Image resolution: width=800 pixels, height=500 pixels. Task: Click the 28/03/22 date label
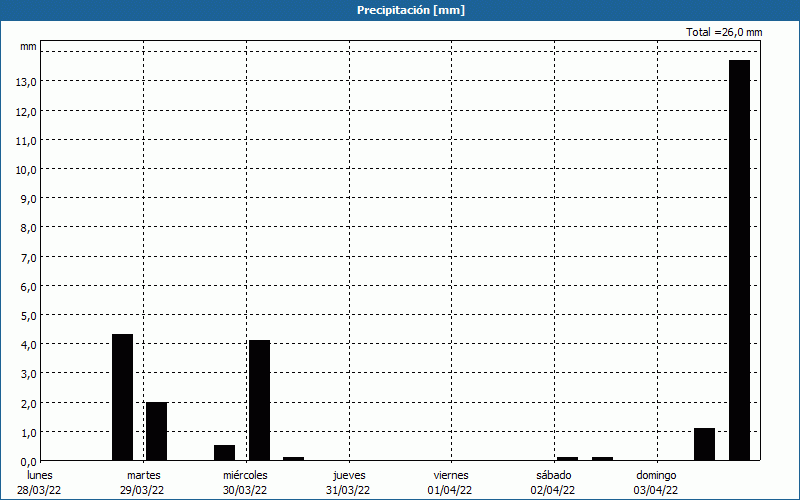39,490
